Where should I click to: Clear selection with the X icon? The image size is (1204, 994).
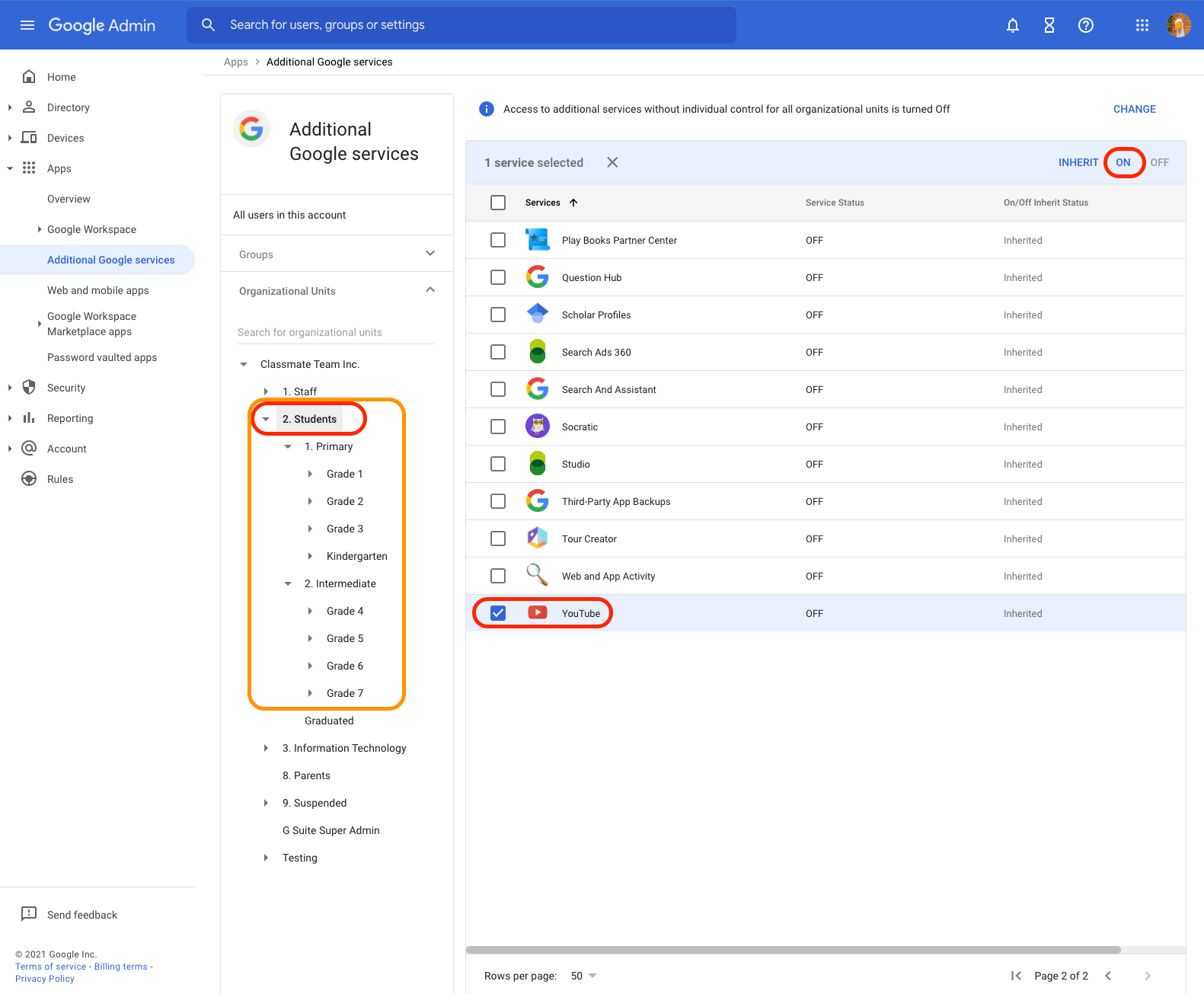(612, 162)
